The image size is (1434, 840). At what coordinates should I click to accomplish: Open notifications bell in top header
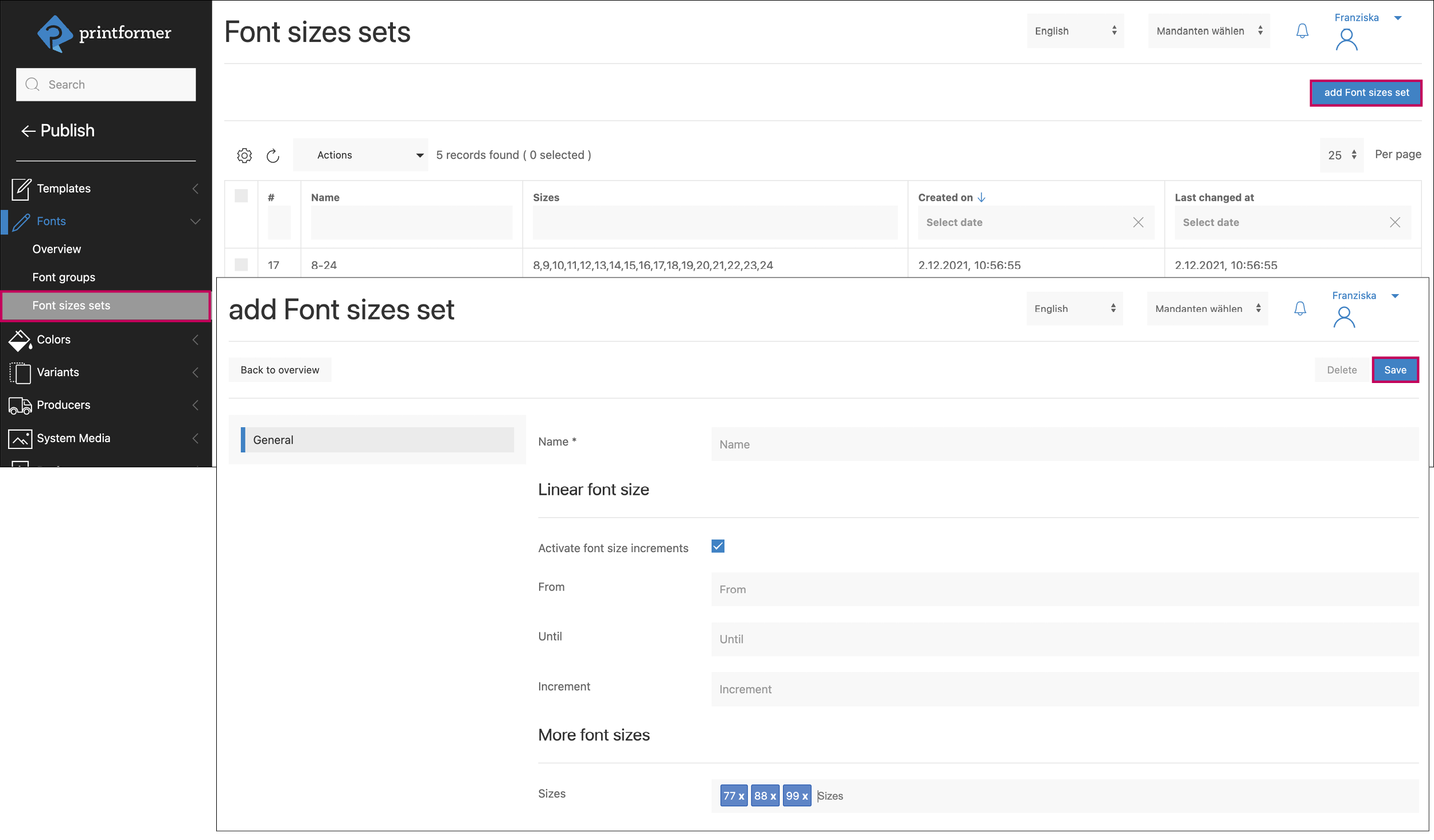1302,31
